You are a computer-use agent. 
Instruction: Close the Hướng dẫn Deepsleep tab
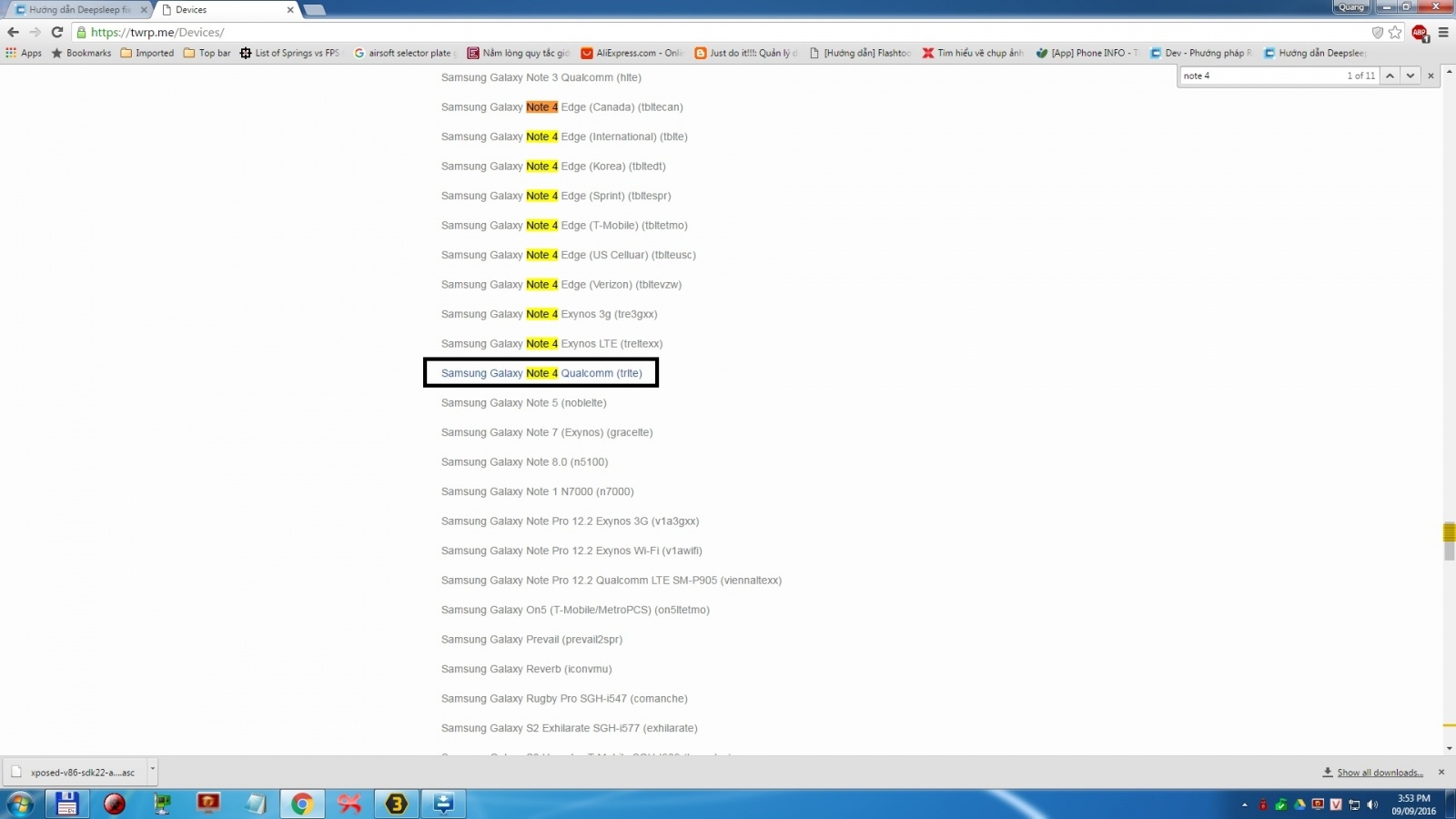(144, 10)
